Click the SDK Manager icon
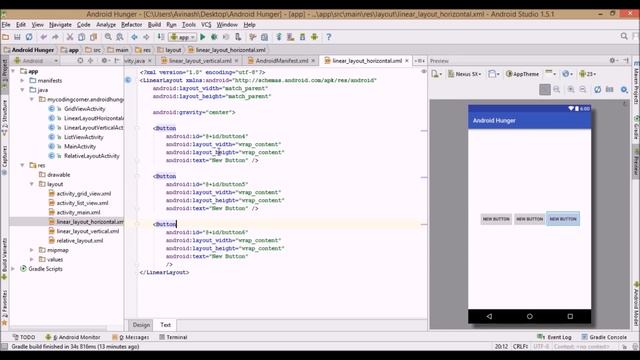This screenshot has width=640, height=360. (x=302, y=37)
